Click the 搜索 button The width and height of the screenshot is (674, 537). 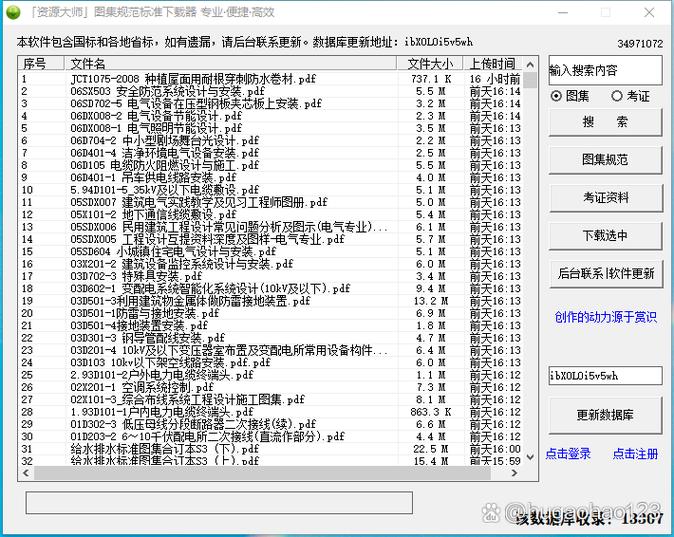pos(605,123)
